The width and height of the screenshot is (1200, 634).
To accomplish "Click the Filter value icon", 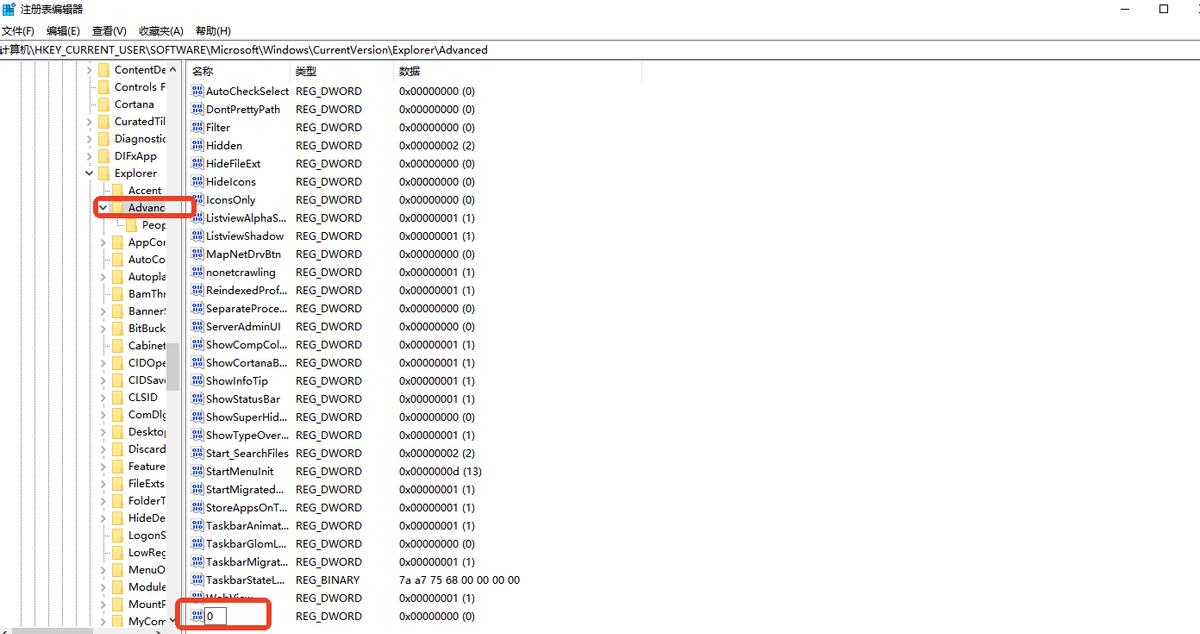I will point(197,127).
